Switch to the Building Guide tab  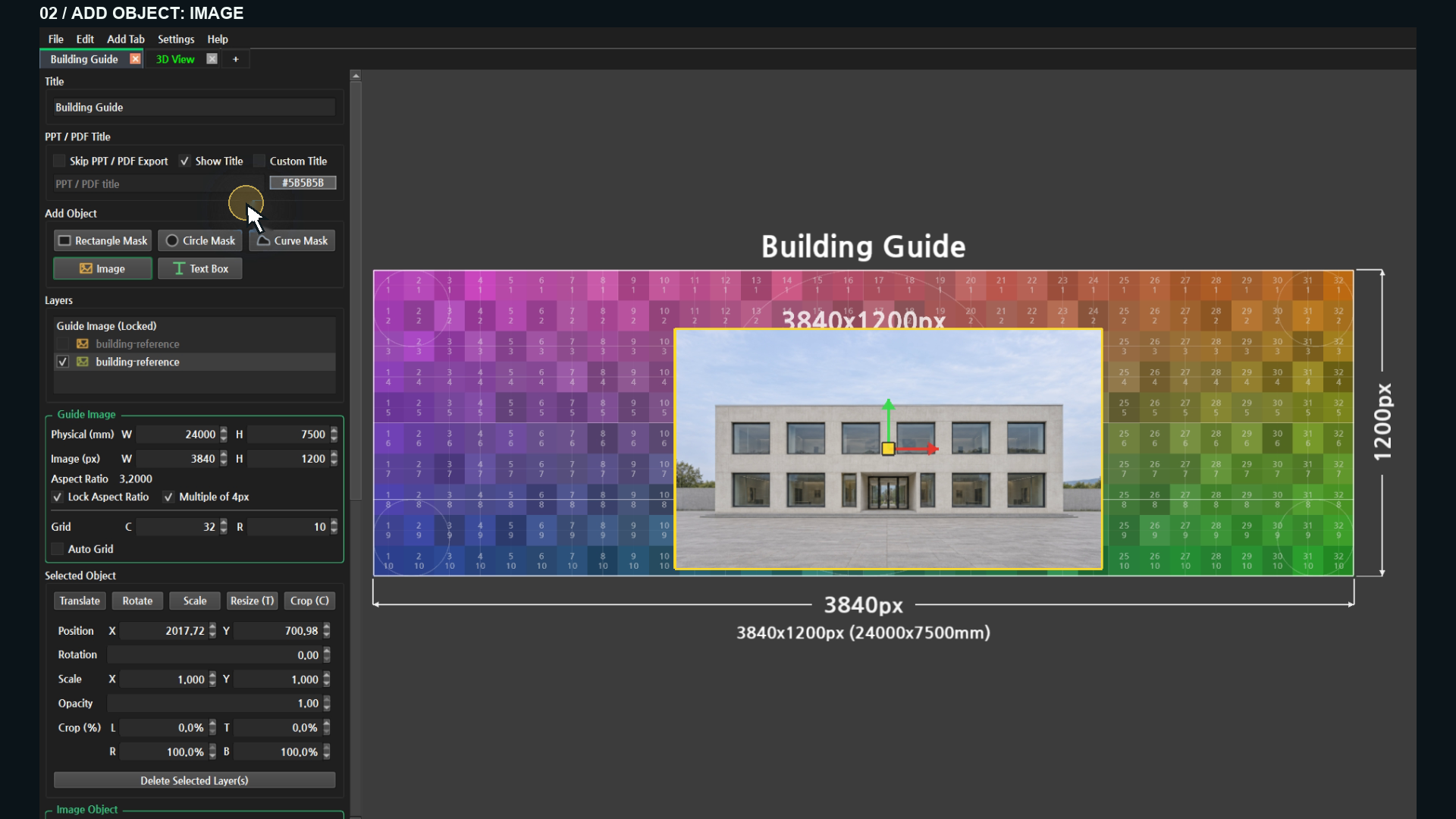(84, 59)
